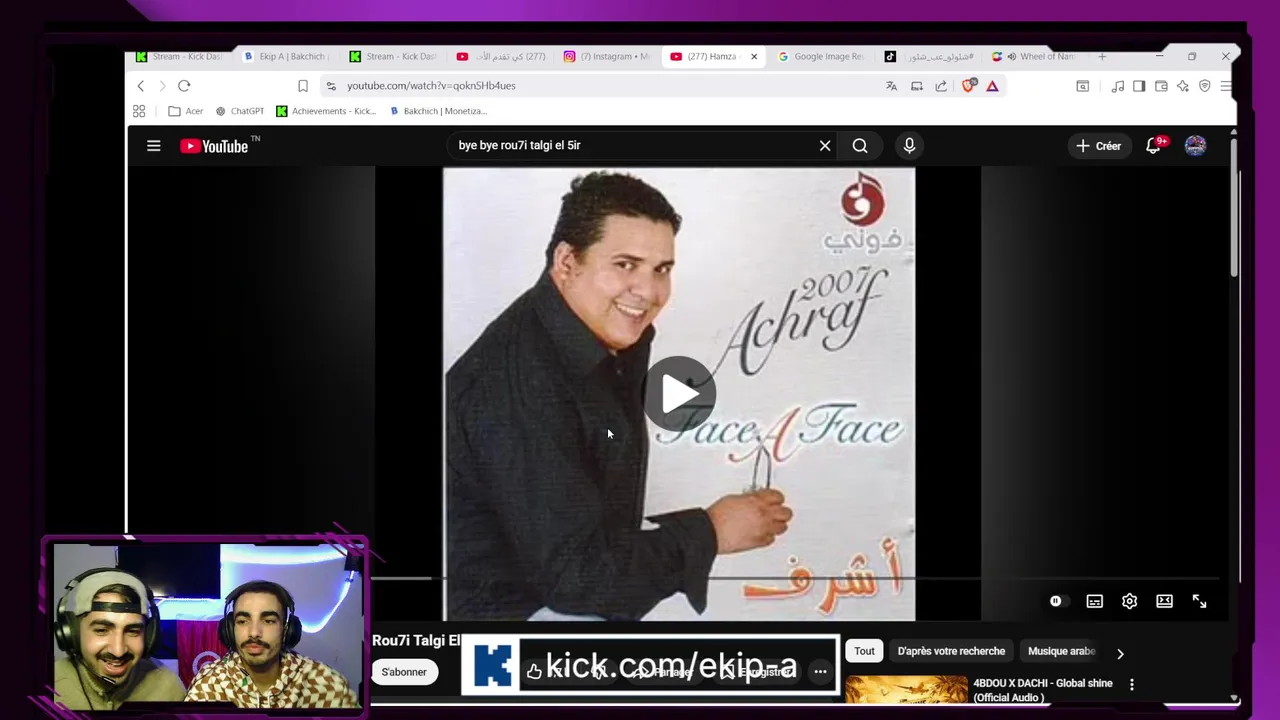The image size is (1280, 720).
Task: Open the Bakchich | Monetiza bookmark
Action: pos(438,111)
